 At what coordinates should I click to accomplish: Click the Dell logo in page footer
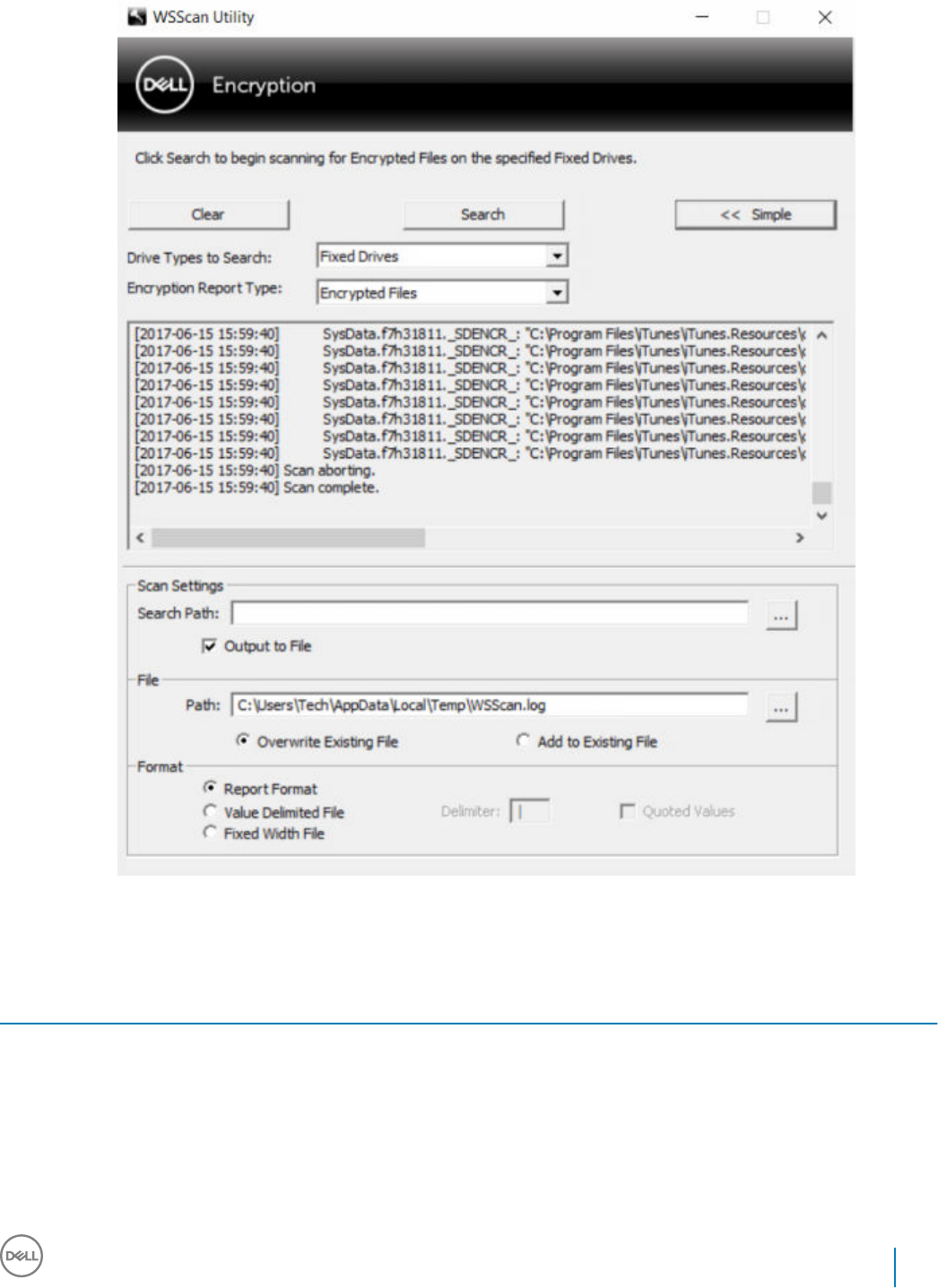pyautogui.click(x=22, y=1256)
